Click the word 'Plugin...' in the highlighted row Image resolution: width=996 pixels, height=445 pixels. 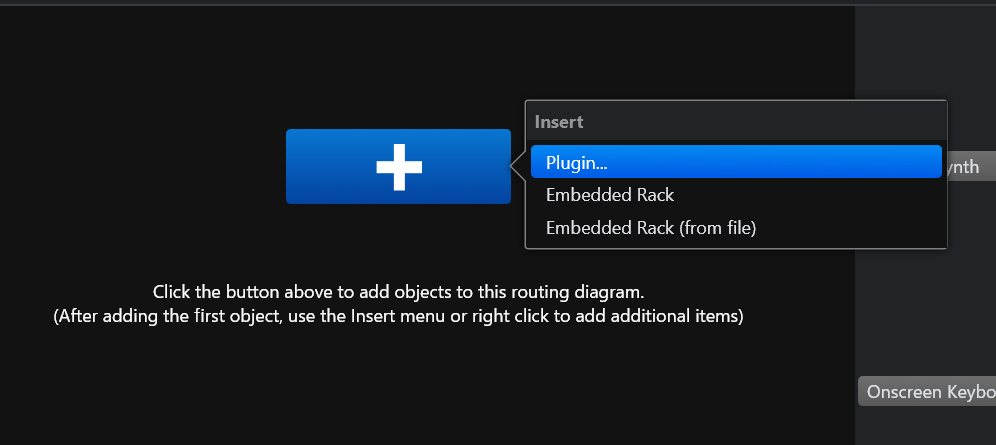pyautogui.click(x=577, y=162)
